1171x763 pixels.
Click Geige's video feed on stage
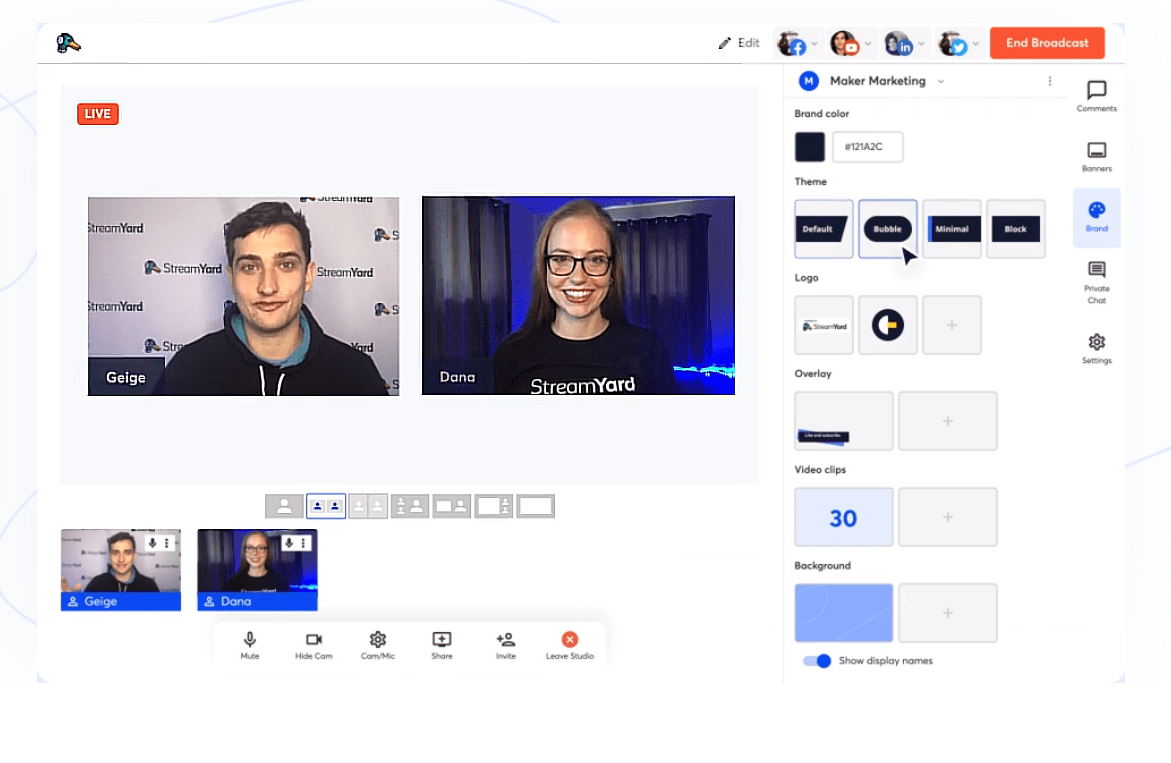(243, 296)
